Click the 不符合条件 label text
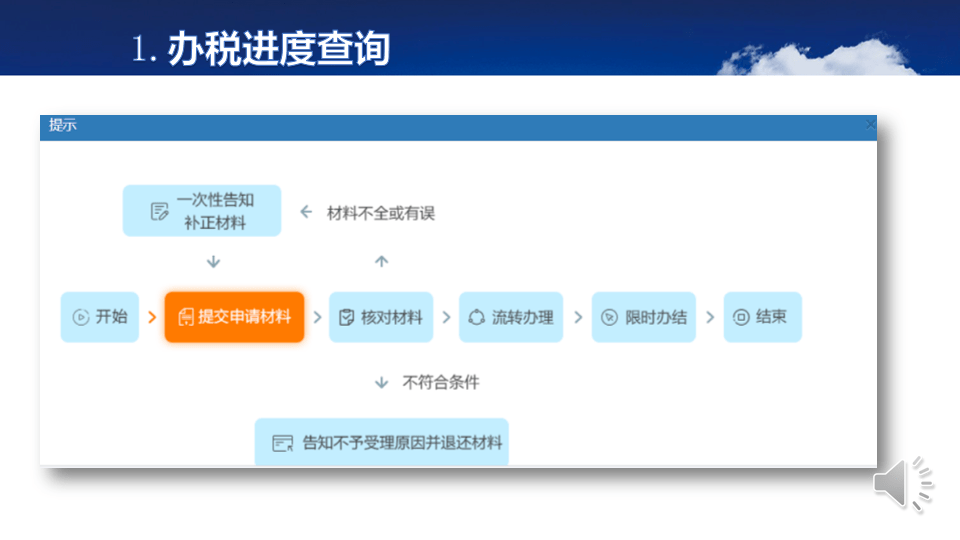960x540 pixels. click(x=441, y=382)
